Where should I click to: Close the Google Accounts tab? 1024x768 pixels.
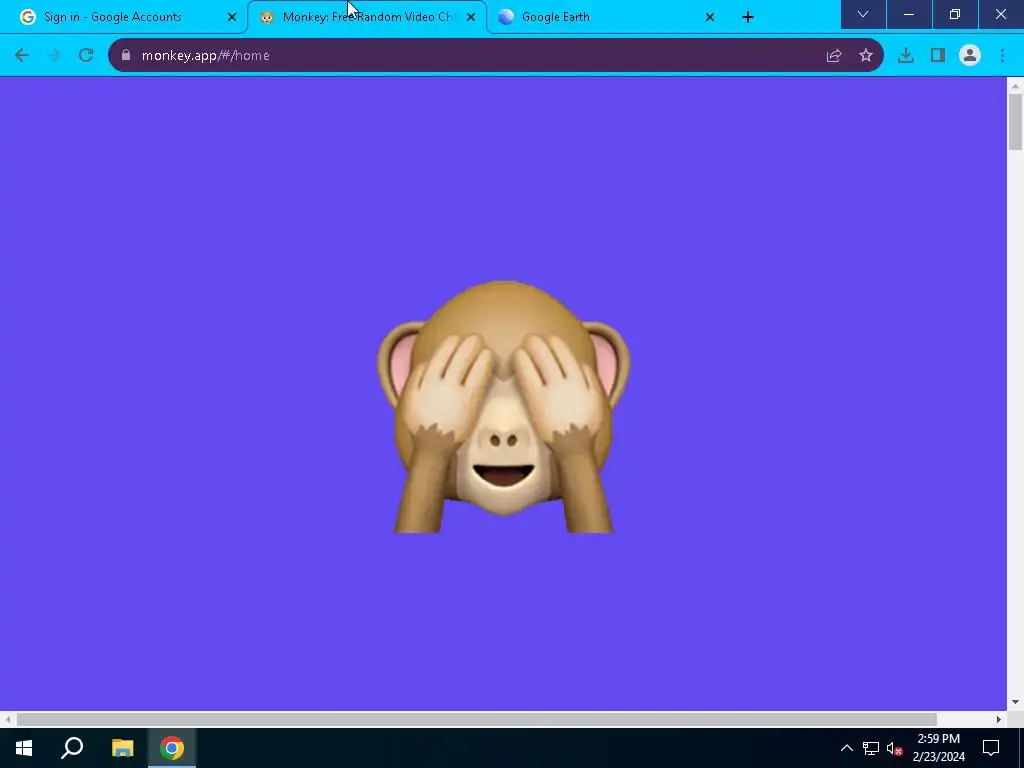tap(232, 17)
